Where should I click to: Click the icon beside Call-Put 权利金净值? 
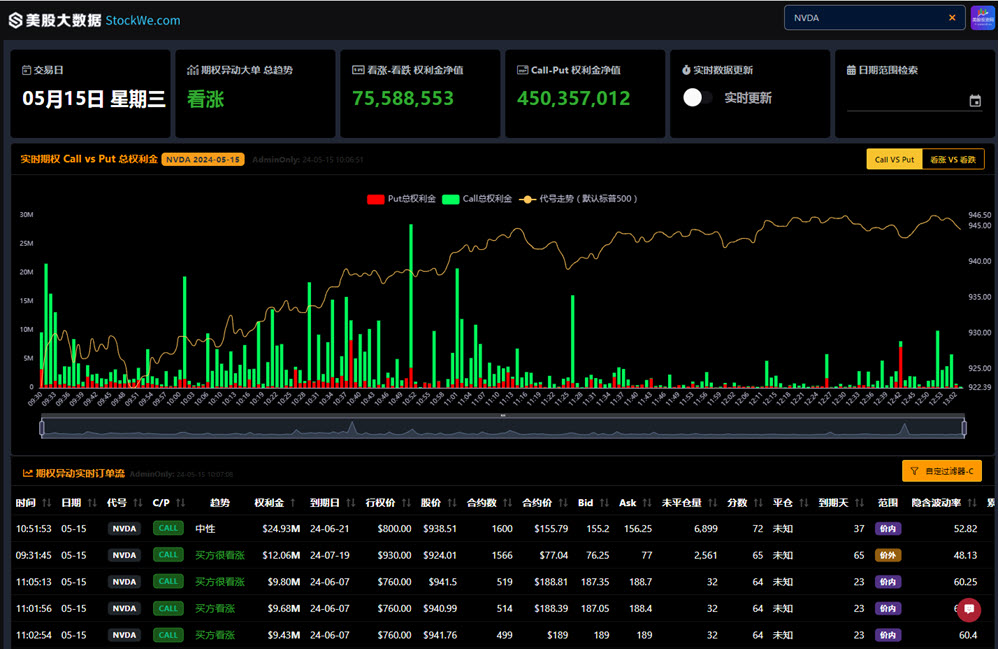tap(522, 70)
